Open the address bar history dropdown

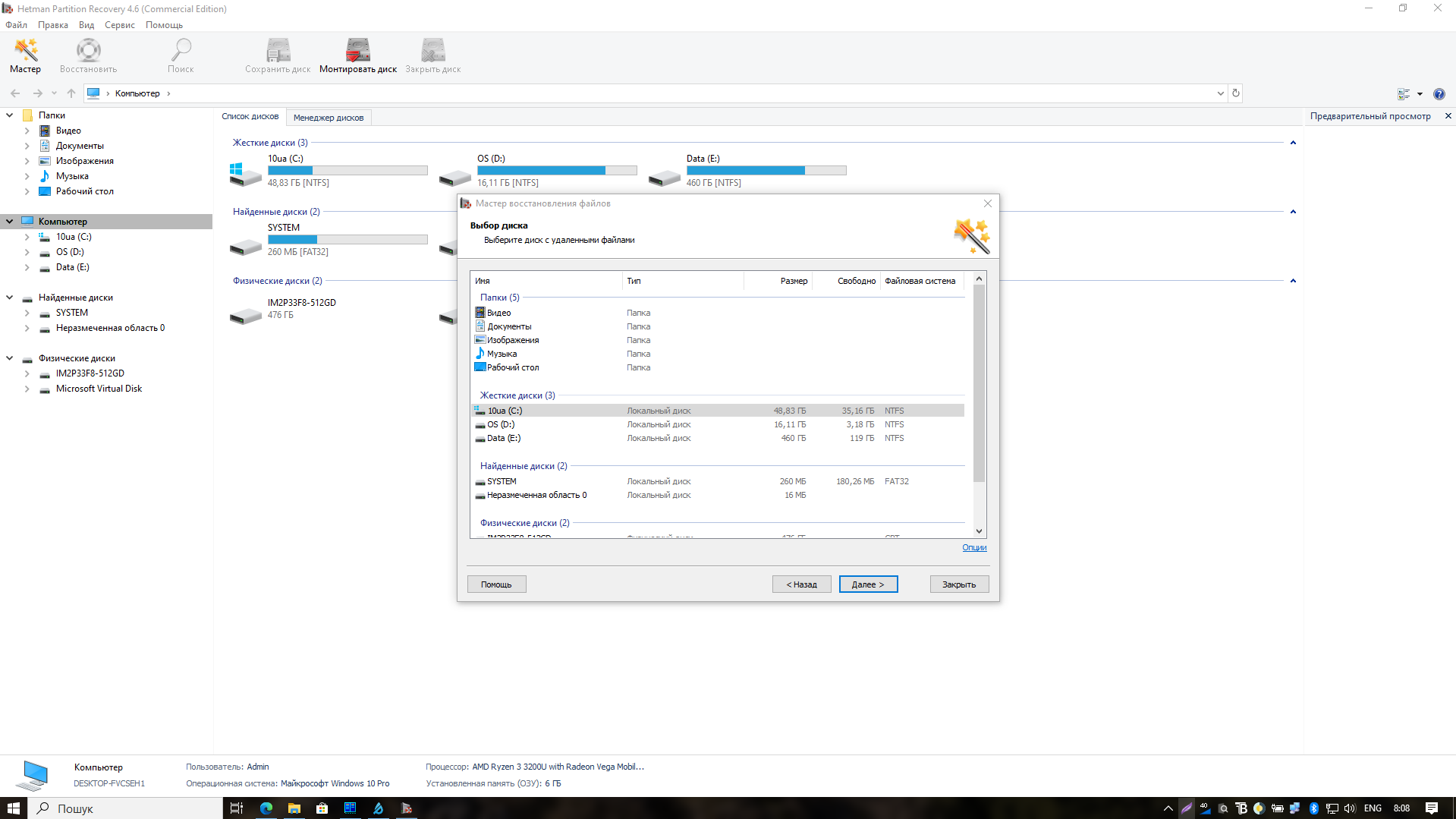tap(1220, 93)
